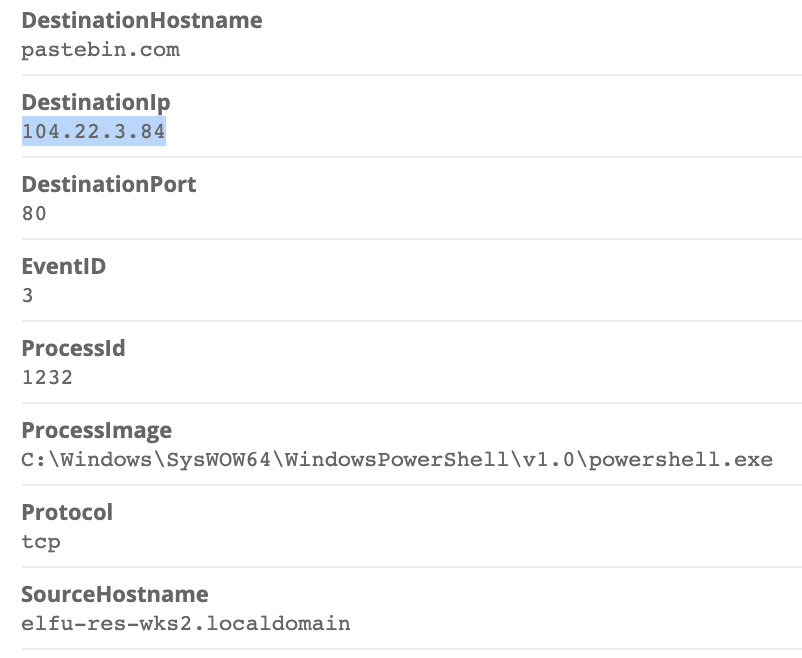This screenshot has height=658, width=802.
Task: Select the powershell.exe path value
Action: [397, 459]
